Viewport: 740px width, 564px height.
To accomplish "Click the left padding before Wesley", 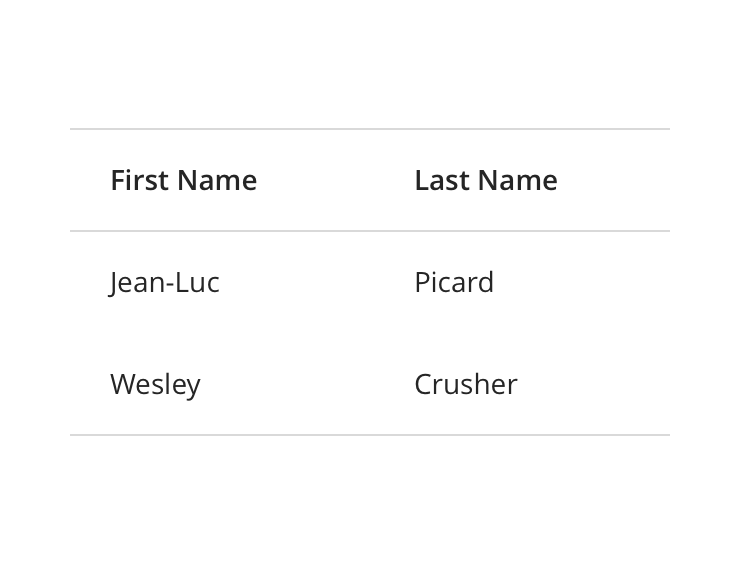I will (90, 384).
